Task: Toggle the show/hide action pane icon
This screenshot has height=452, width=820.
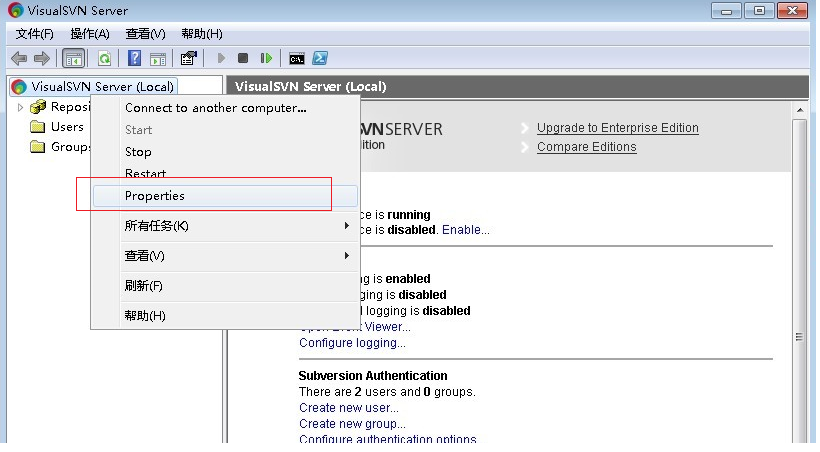Action: 158,59
